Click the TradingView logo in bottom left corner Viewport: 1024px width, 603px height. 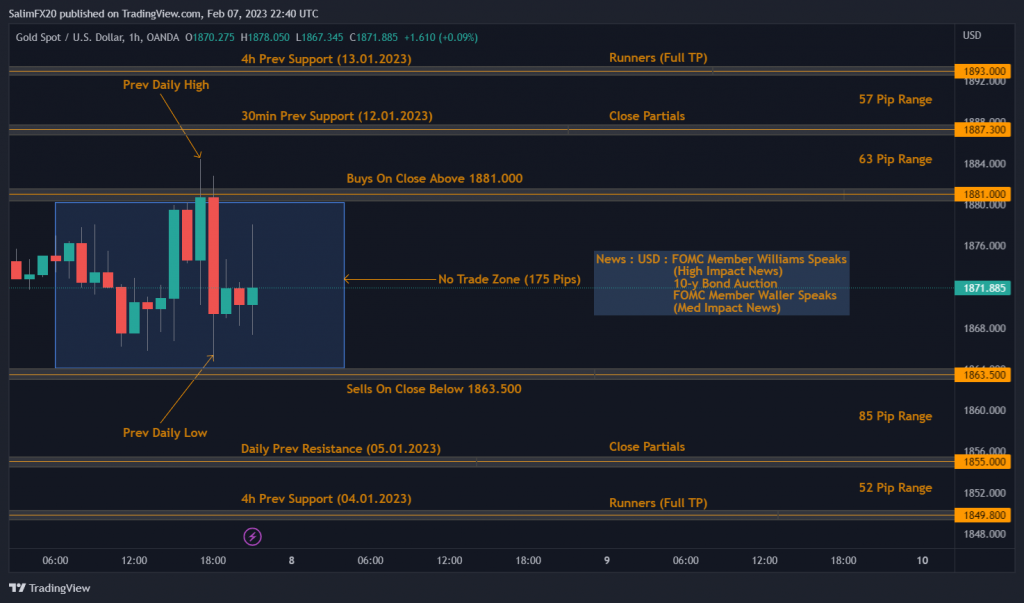click(x=50, y=588)
